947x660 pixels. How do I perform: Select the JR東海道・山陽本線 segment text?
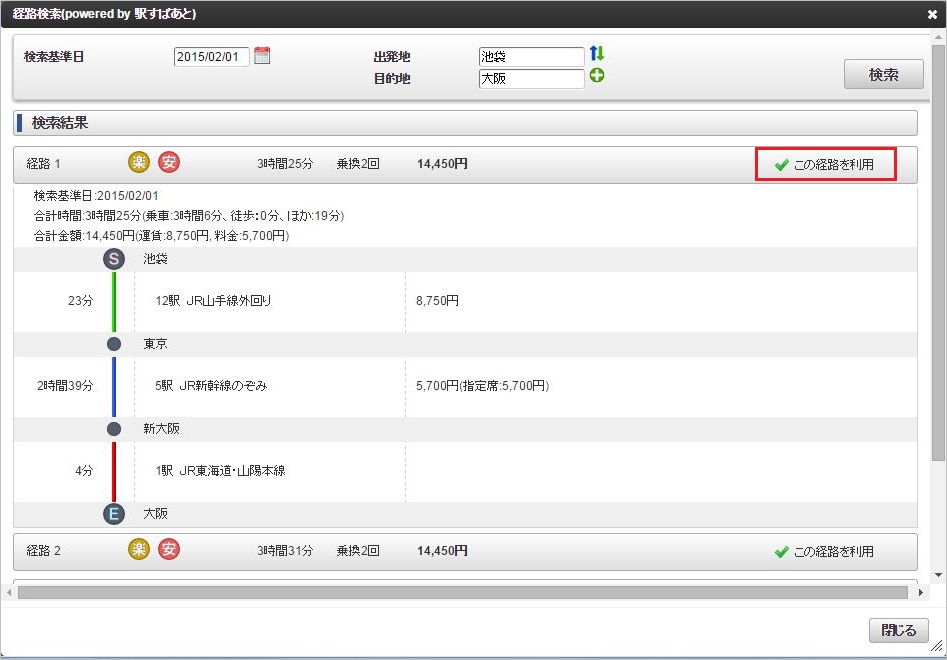232,470
